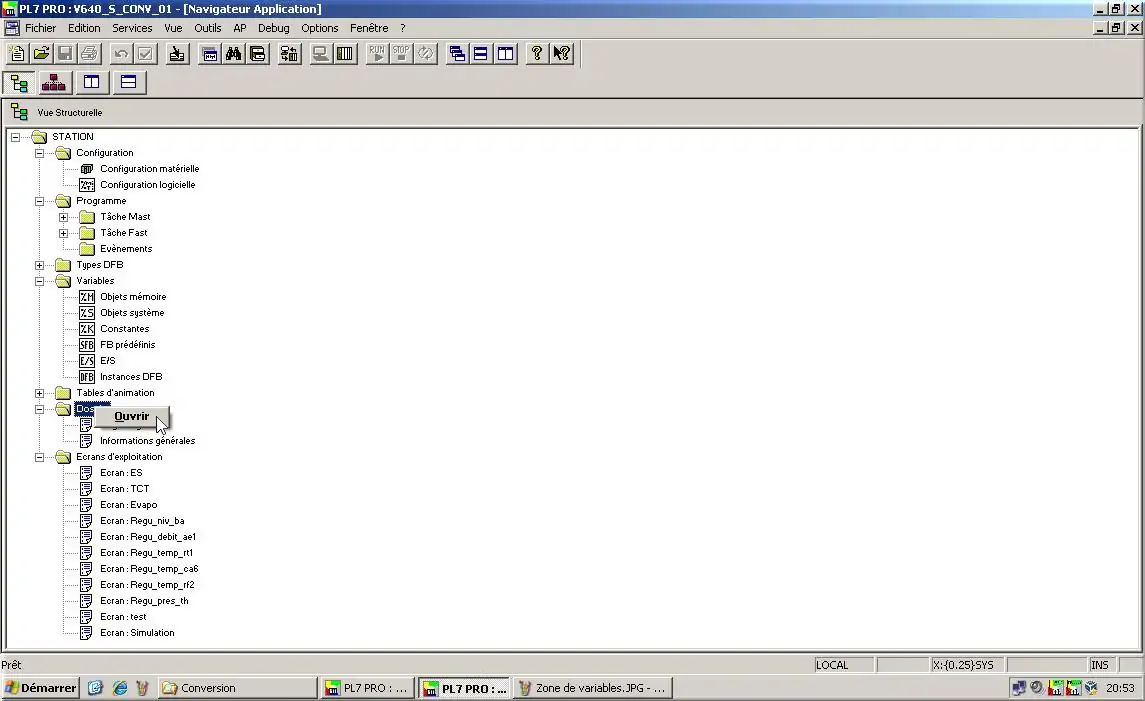
Task: Collapse the STATION root node
Action: point(15,137)
